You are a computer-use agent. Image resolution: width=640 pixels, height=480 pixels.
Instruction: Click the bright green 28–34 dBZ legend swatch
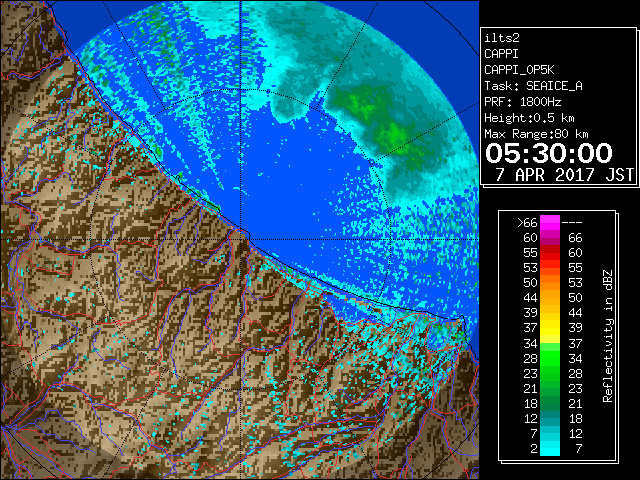pyautogui.click(x=550, y=358)
